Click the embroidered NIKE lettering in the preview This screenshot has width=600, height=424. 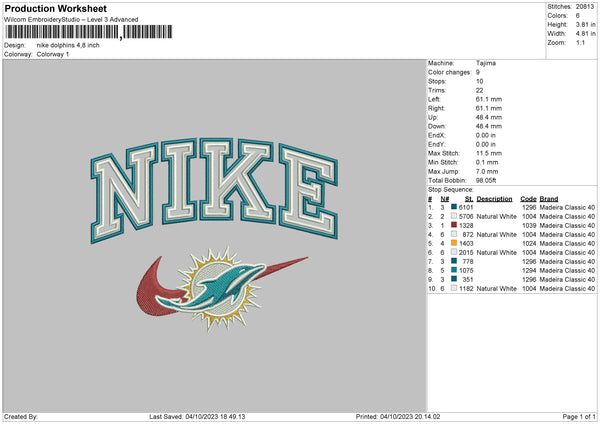pyautogui.click(x=214, y=190)
